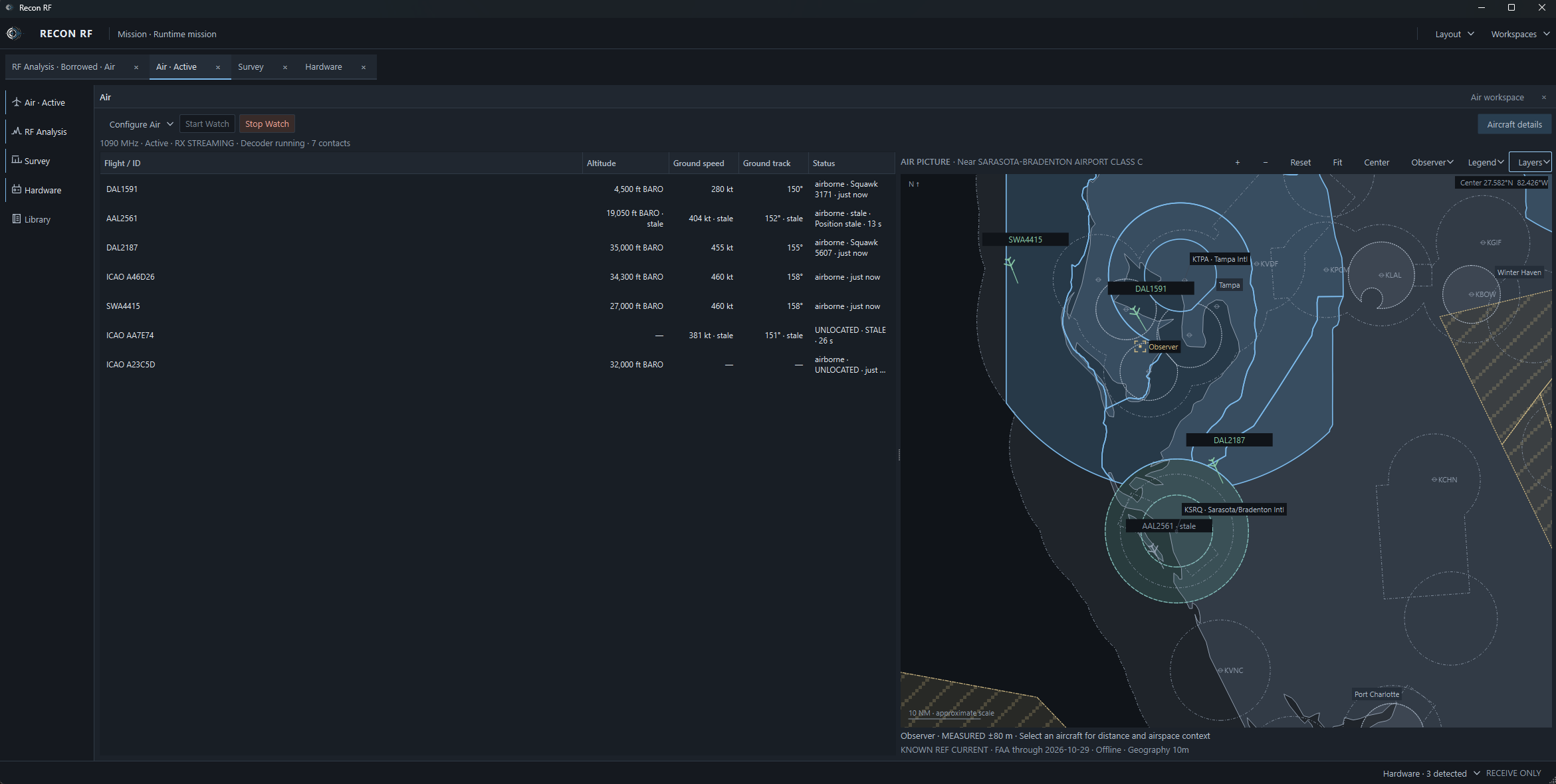This screenshot has width=1556, height=784.
Task: Close the Hardware tab
Action: coord(364,67)
